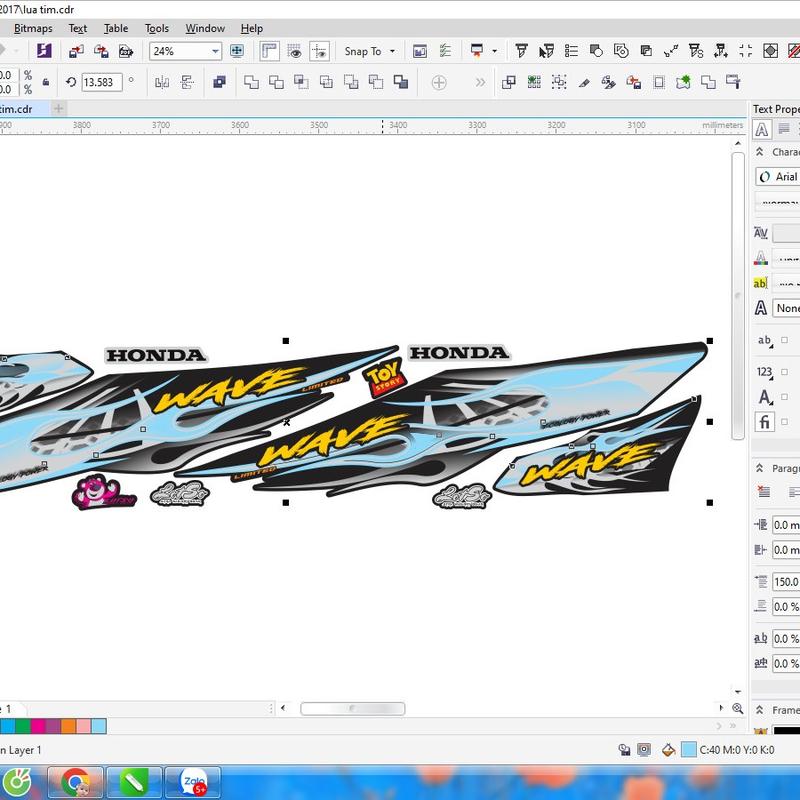The image size is (800, 800).
Task: Click the Weld shaping icon
Action: click(x=251, y=82)
